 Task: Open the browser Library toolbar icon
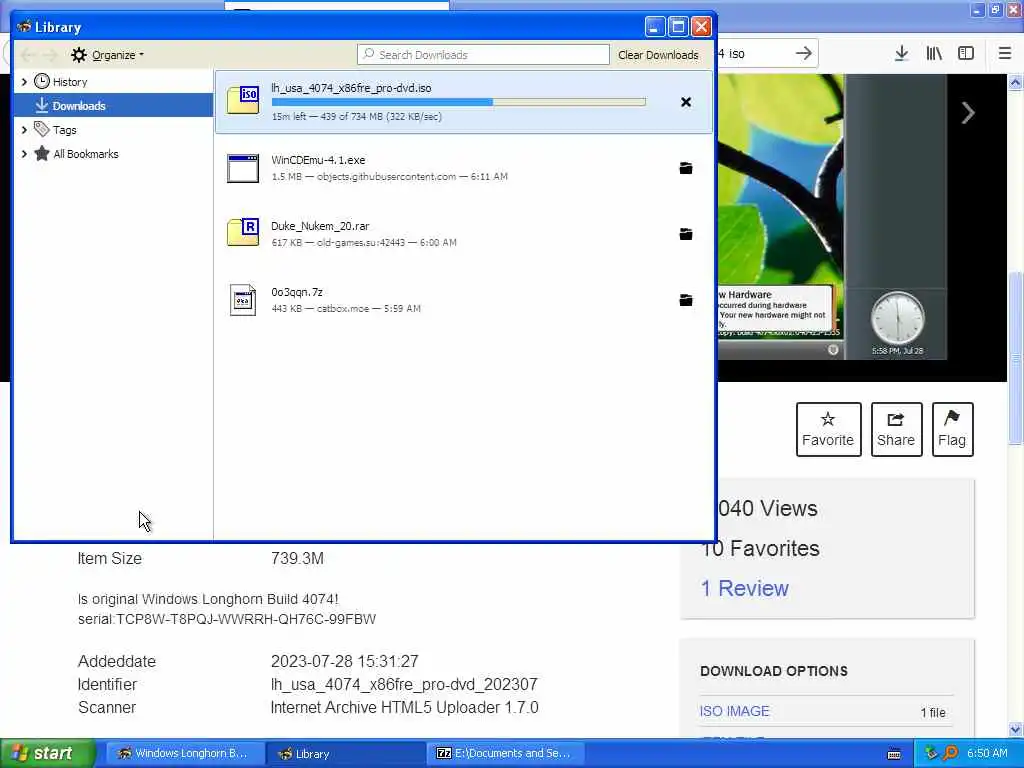click(934, 54)
